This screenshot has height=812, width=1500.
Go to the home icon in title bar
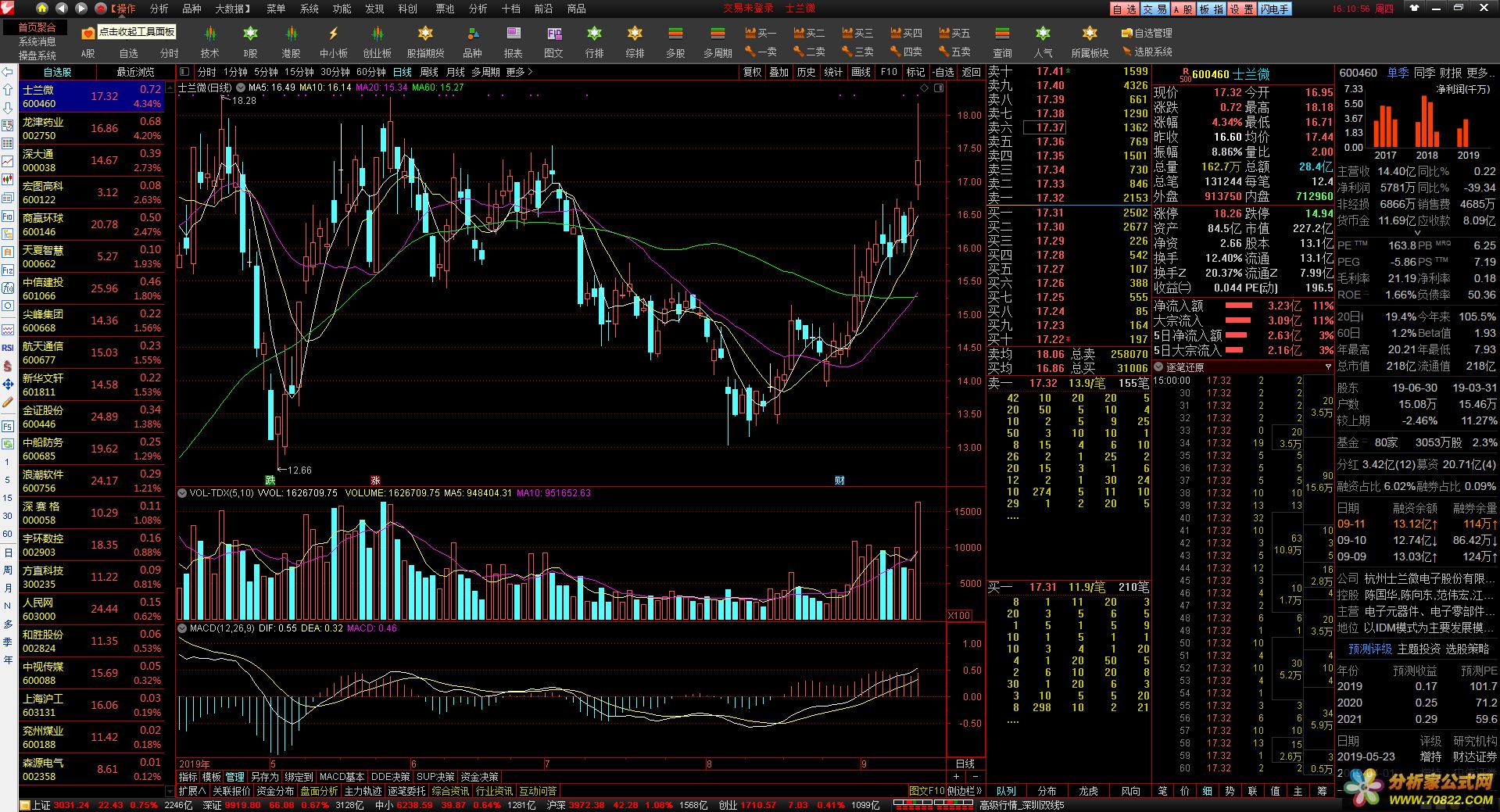(x=42, y=9)
